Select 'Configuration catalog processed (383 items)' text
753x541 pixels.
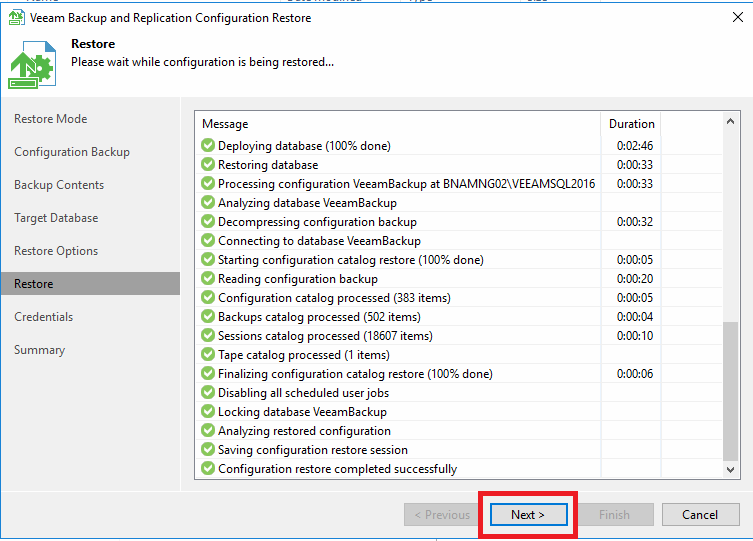334,298
